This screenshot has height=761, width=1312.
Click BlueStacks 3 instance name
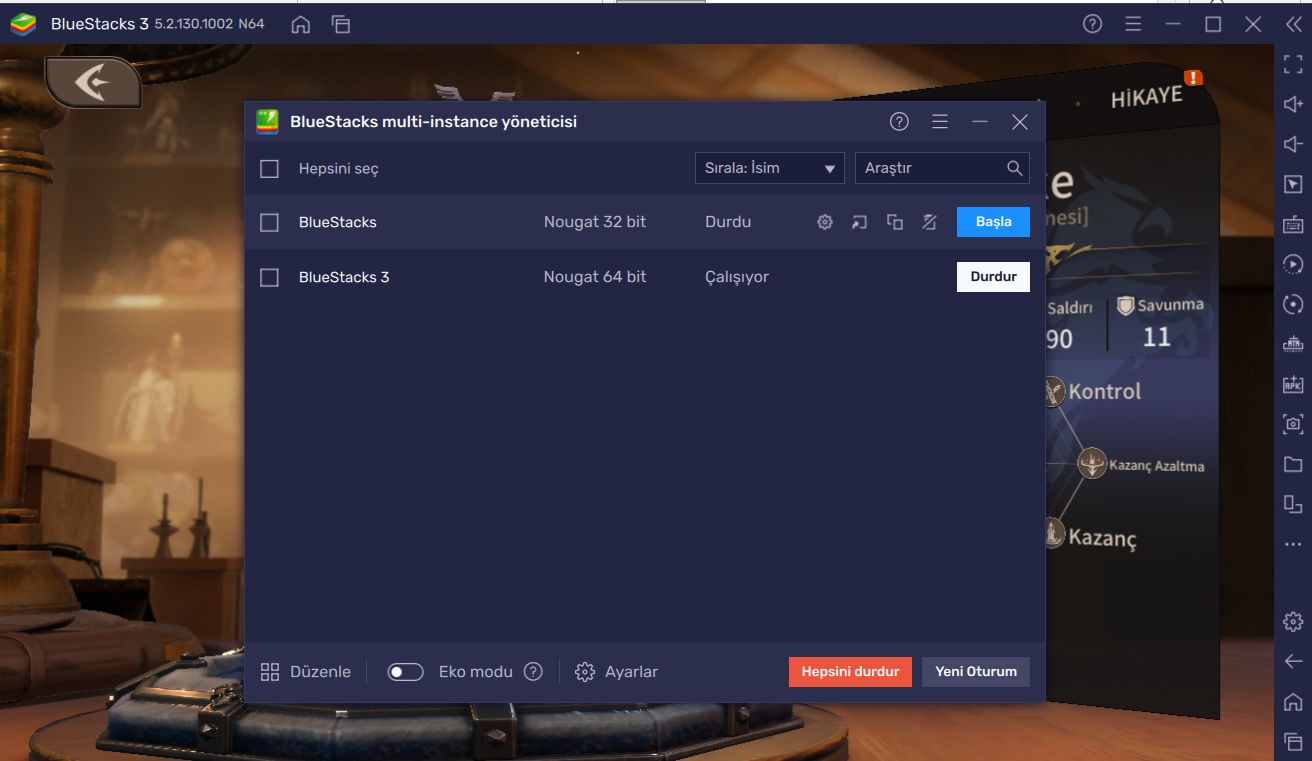tap(344, 277)
